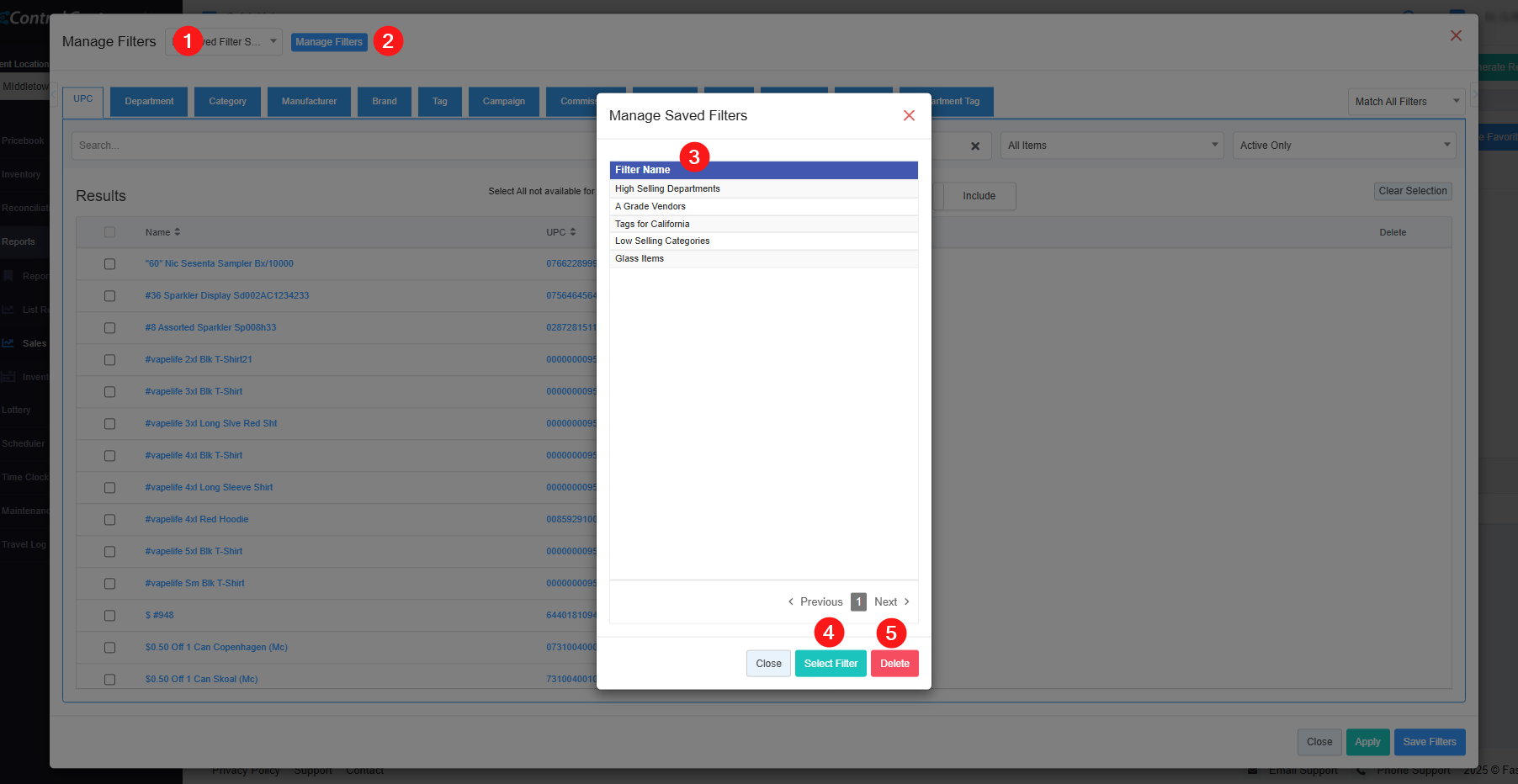The width and height of the screenshot is (1518, 784).
Task: Go to Previous page in saved filters
Action: point(815,602)
